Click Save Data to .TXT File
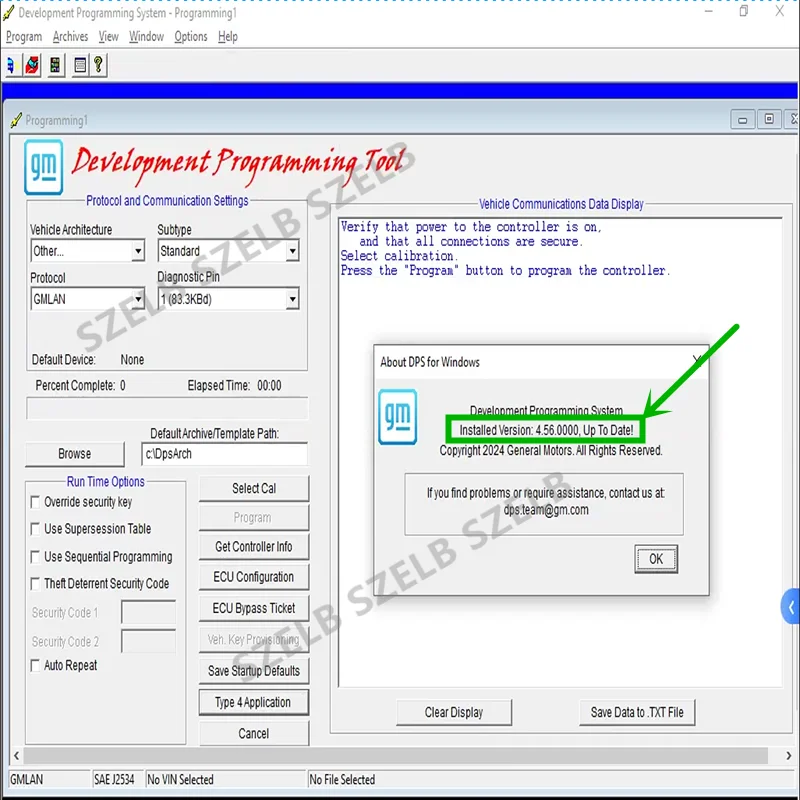 point(637,712)
